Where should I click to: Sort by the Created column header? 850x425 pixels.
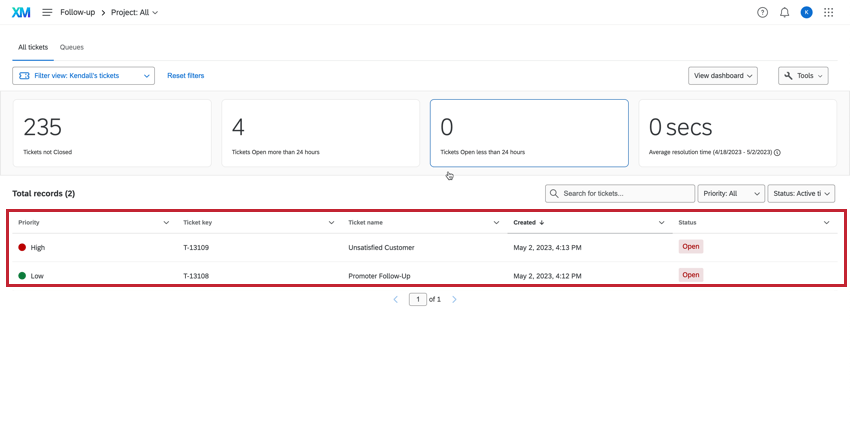tap(525, 222)
